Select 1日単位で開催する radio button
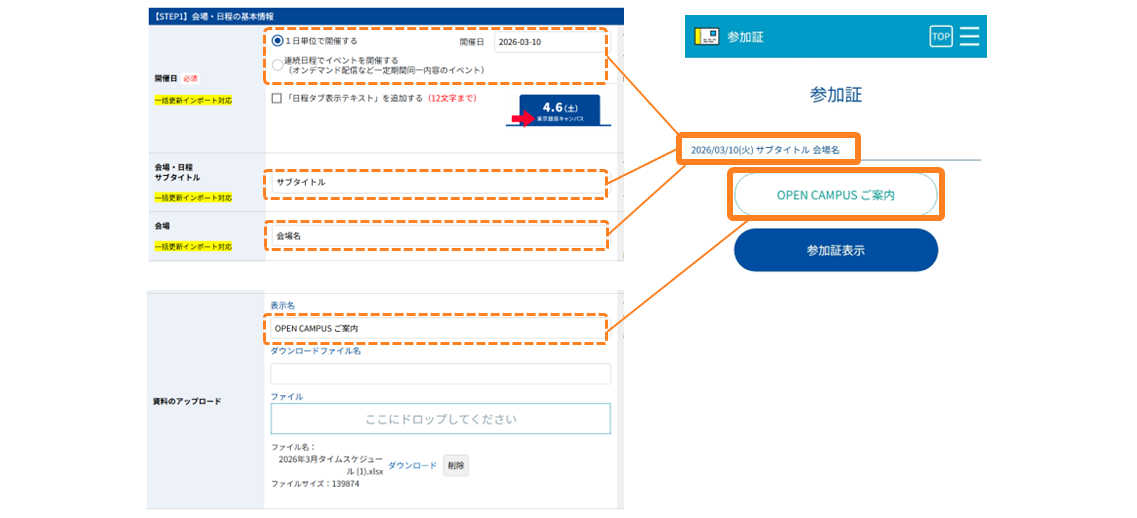 pos(277,41)
